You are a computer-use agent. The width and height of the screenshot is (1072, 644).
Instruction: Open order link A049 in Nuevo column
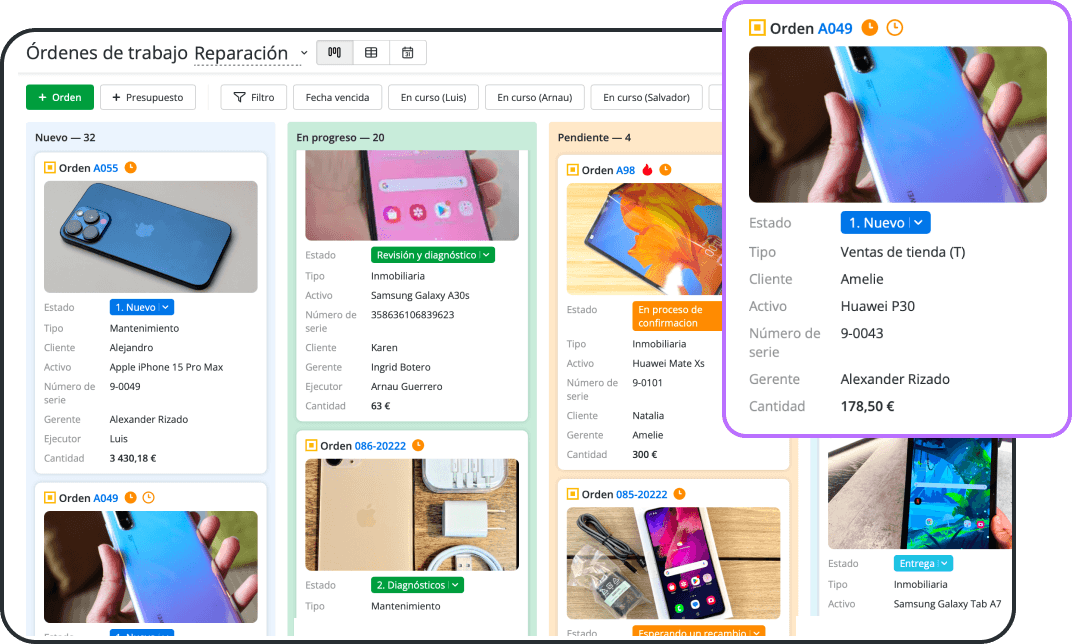click(106, 498)
